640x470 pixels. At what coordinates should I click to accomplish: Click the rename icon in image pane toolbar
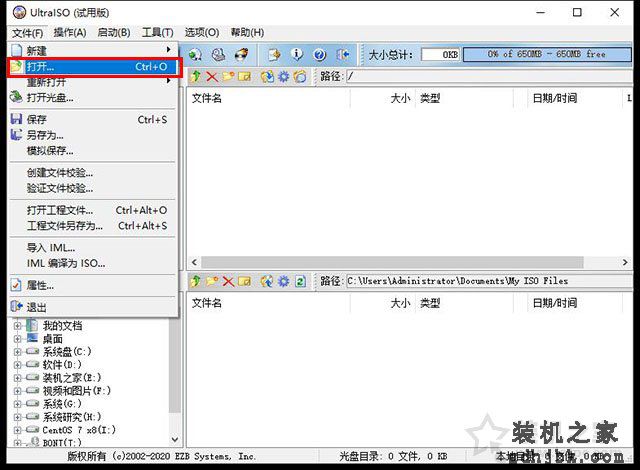244,76
